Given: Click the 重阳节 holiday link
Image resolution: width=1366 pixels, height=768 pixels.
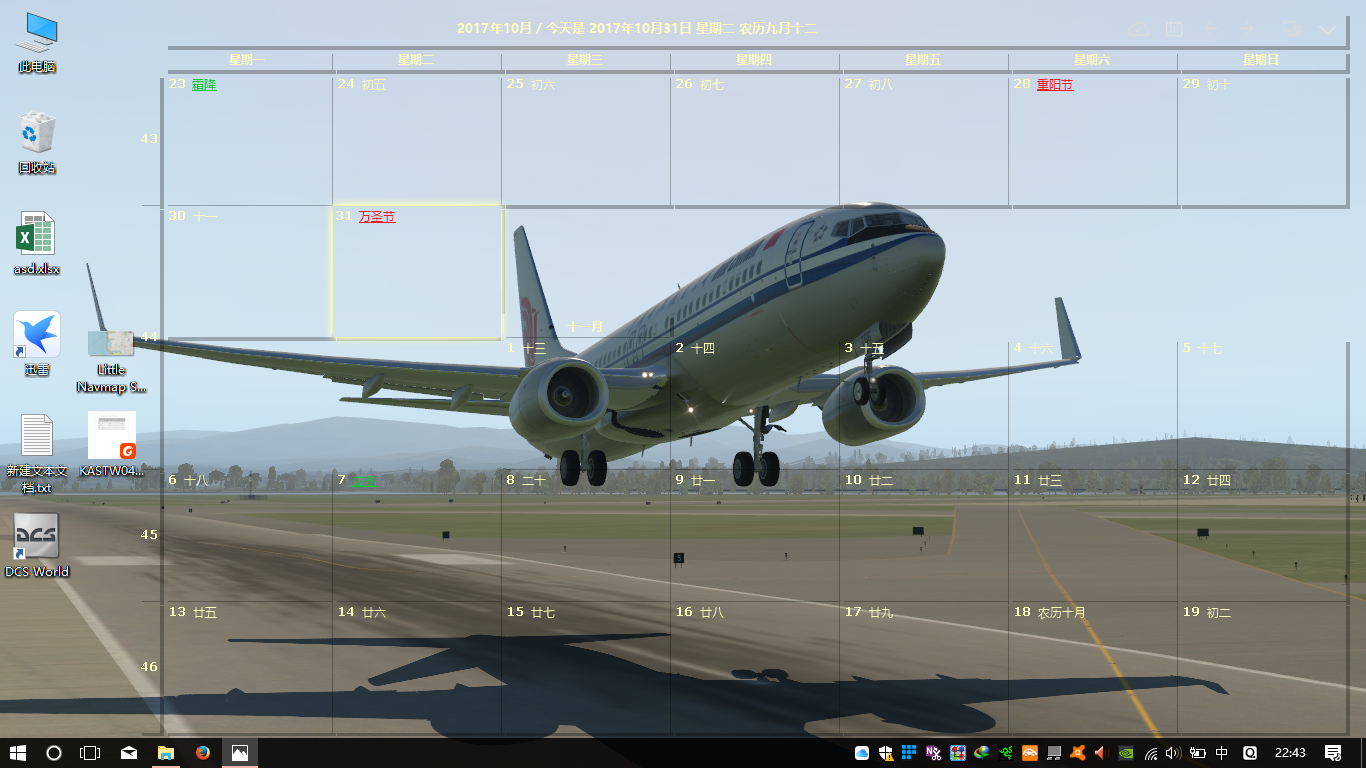Looking at the screenshot, I should [x=1055, y=84].
